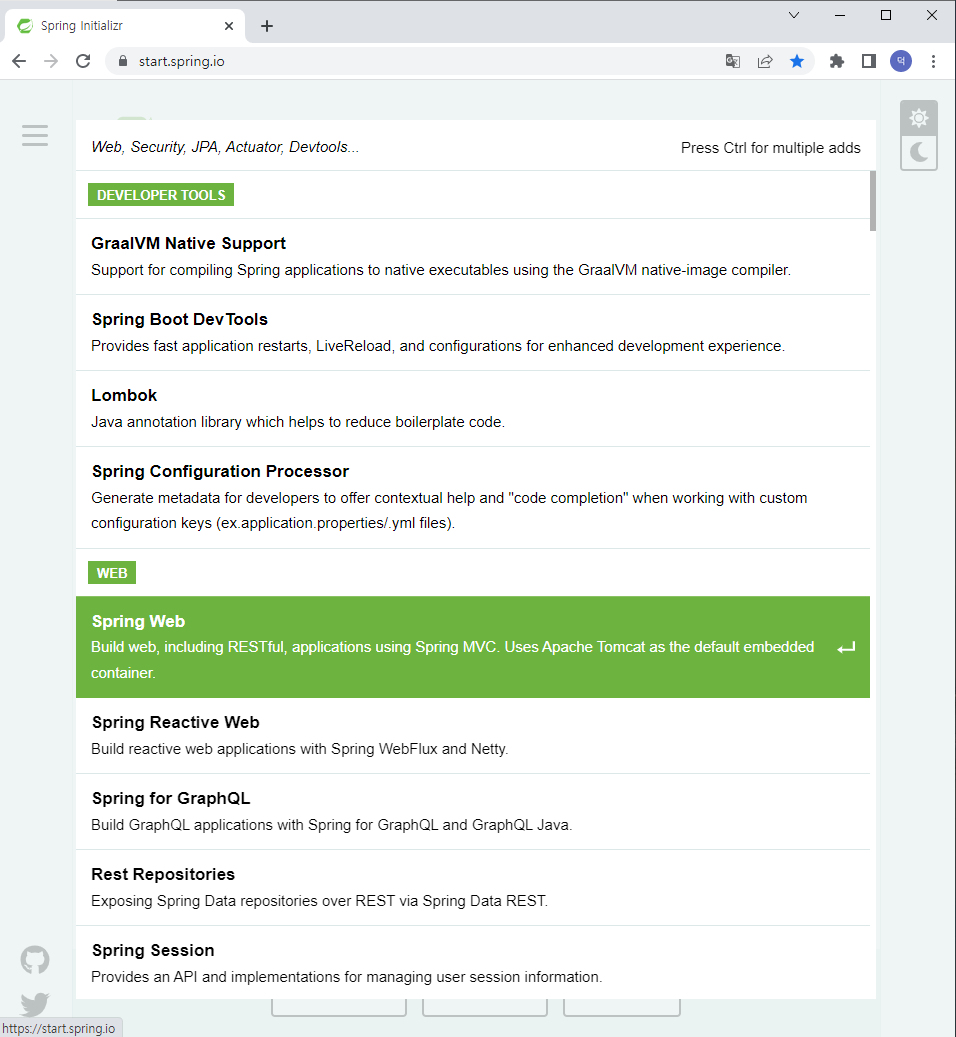Reload the start.spring.io page
Screen dimensions: 956x1037
pyautogui.click(x=83, y=62)
